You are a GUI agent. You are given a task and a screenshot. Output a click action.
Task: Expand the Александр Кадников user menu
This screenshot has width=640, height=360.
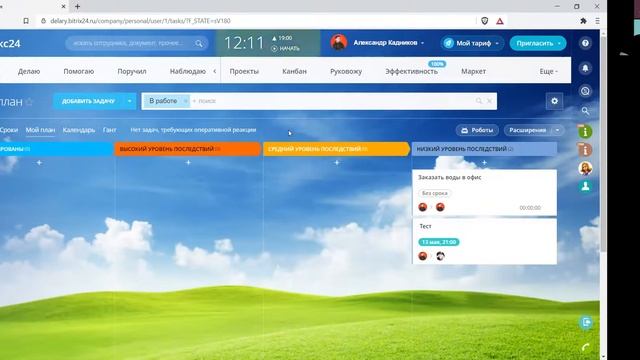point(422,43)
